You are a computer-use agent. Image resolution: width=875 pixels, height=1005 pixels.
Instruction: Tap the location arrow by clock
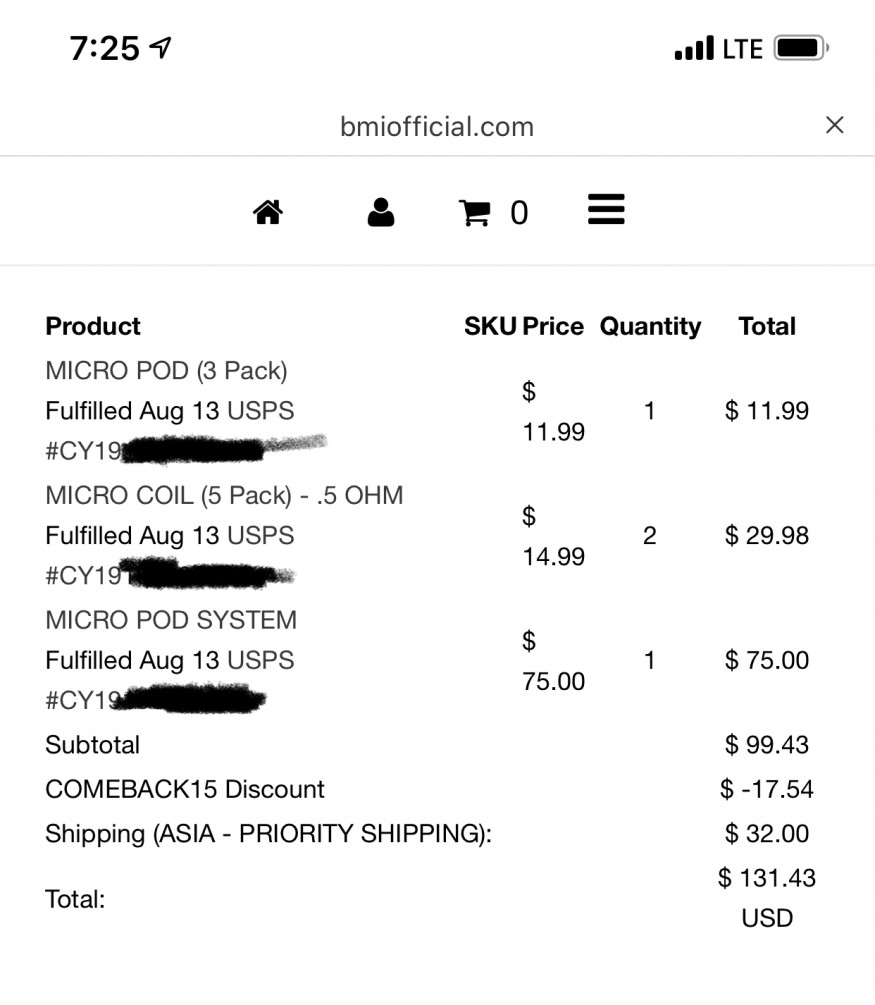click(x=160, y=47)
